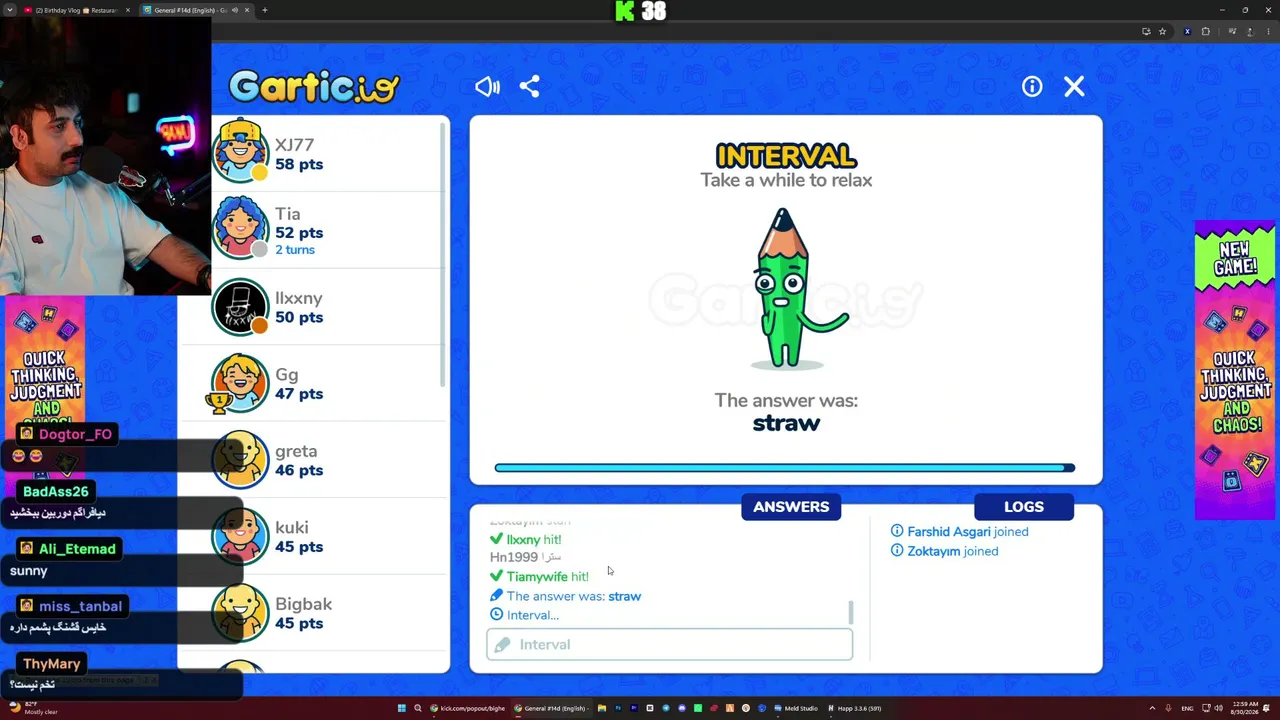Open the game info icon
This screenshot has height=720, width=1280.
pyautogui.click(x=1032, y=87)
